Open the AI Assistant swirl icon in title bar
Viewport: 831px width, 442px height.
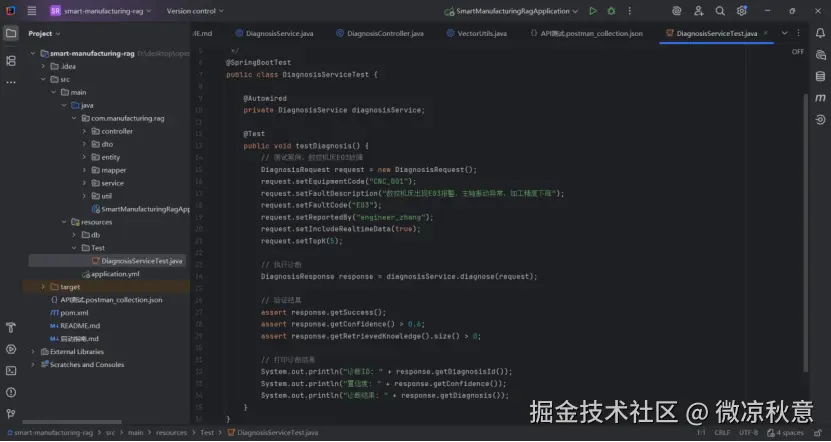[x=676, y=11]
